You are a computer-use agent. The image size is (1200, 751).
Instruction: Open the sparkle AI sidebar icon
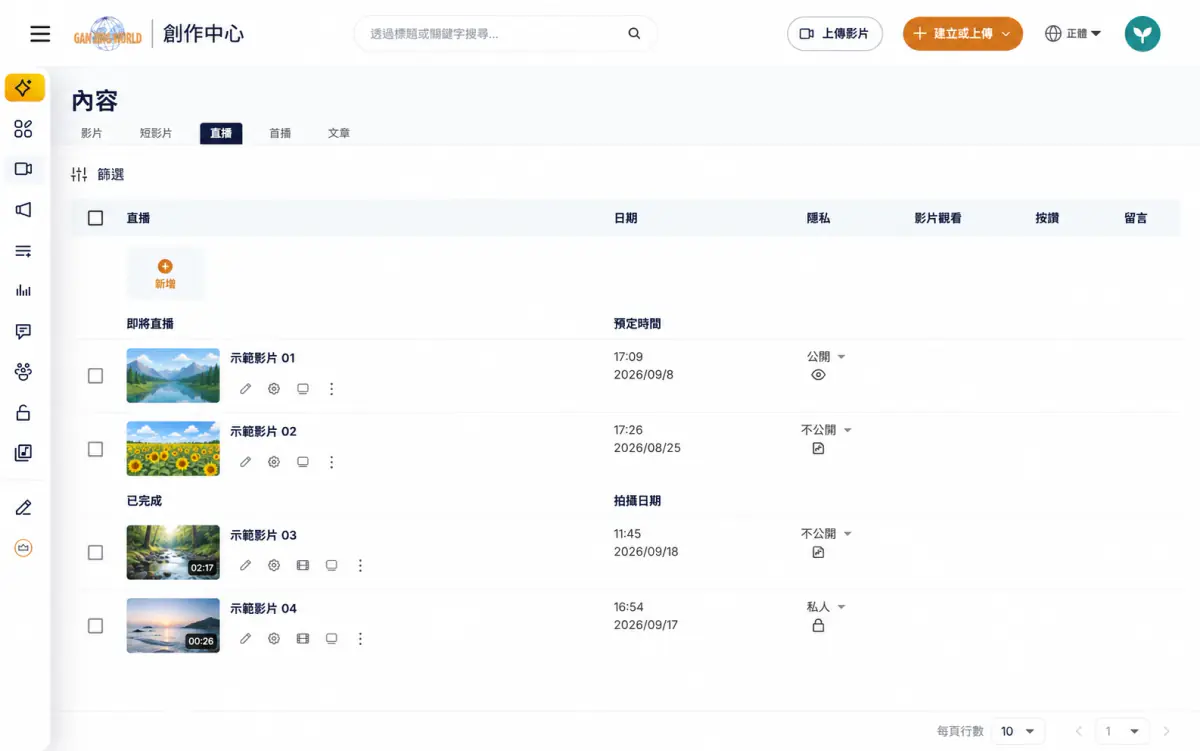(24, 88)
